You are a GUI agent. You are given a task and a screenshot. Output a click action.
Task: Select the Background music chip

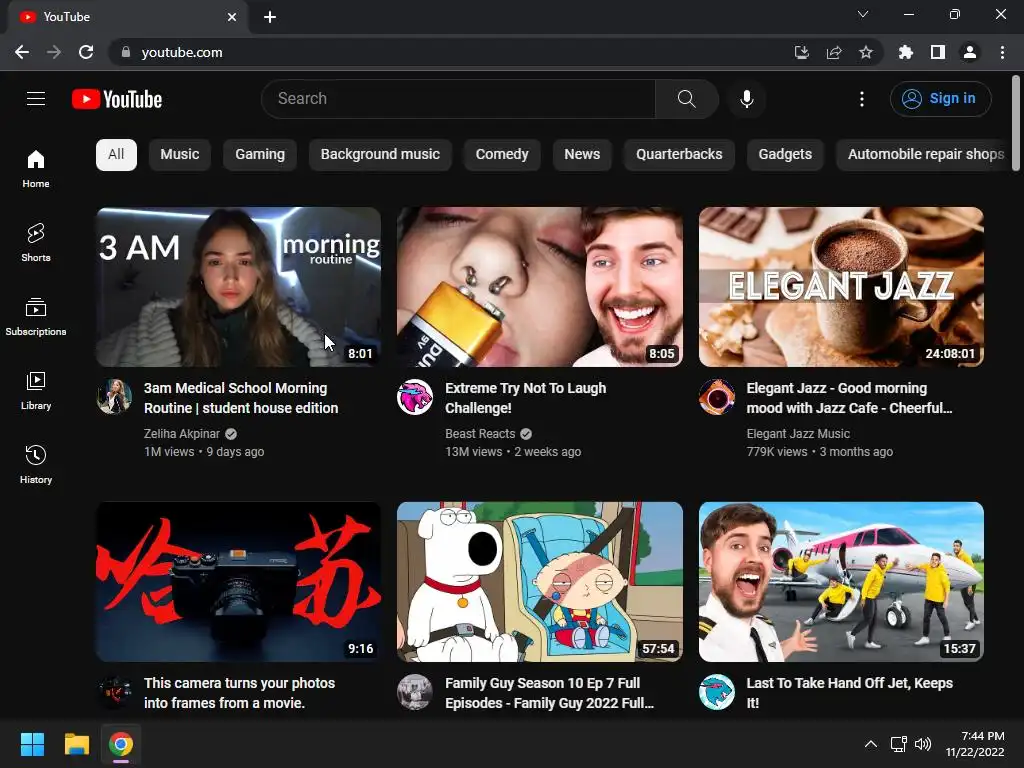380,155
